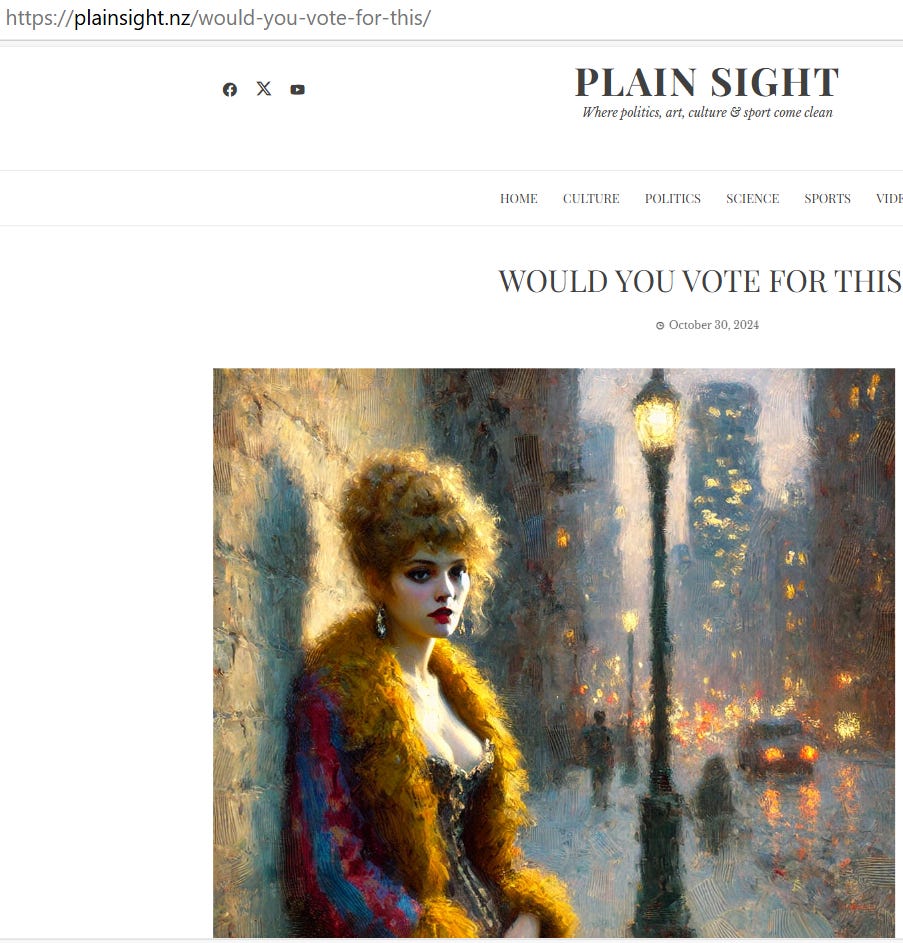The width and height of the screenshot is (903, 943).
Task: Open the Facebook social icon
Action: [x=230, y=90]
